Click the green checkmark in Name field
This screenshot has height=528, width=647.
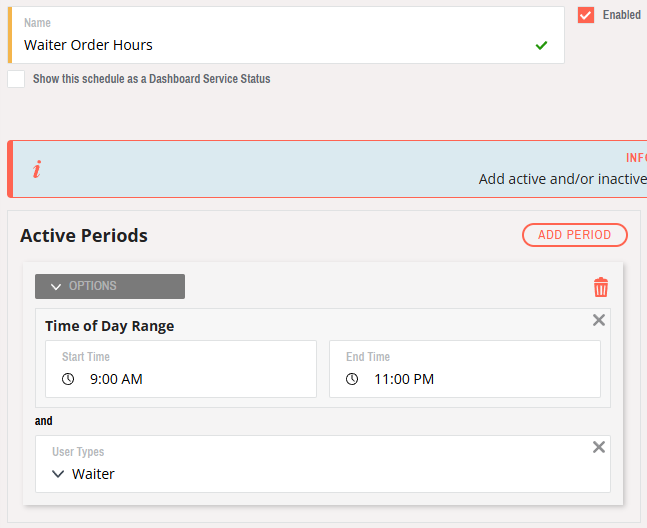(541, 45)
